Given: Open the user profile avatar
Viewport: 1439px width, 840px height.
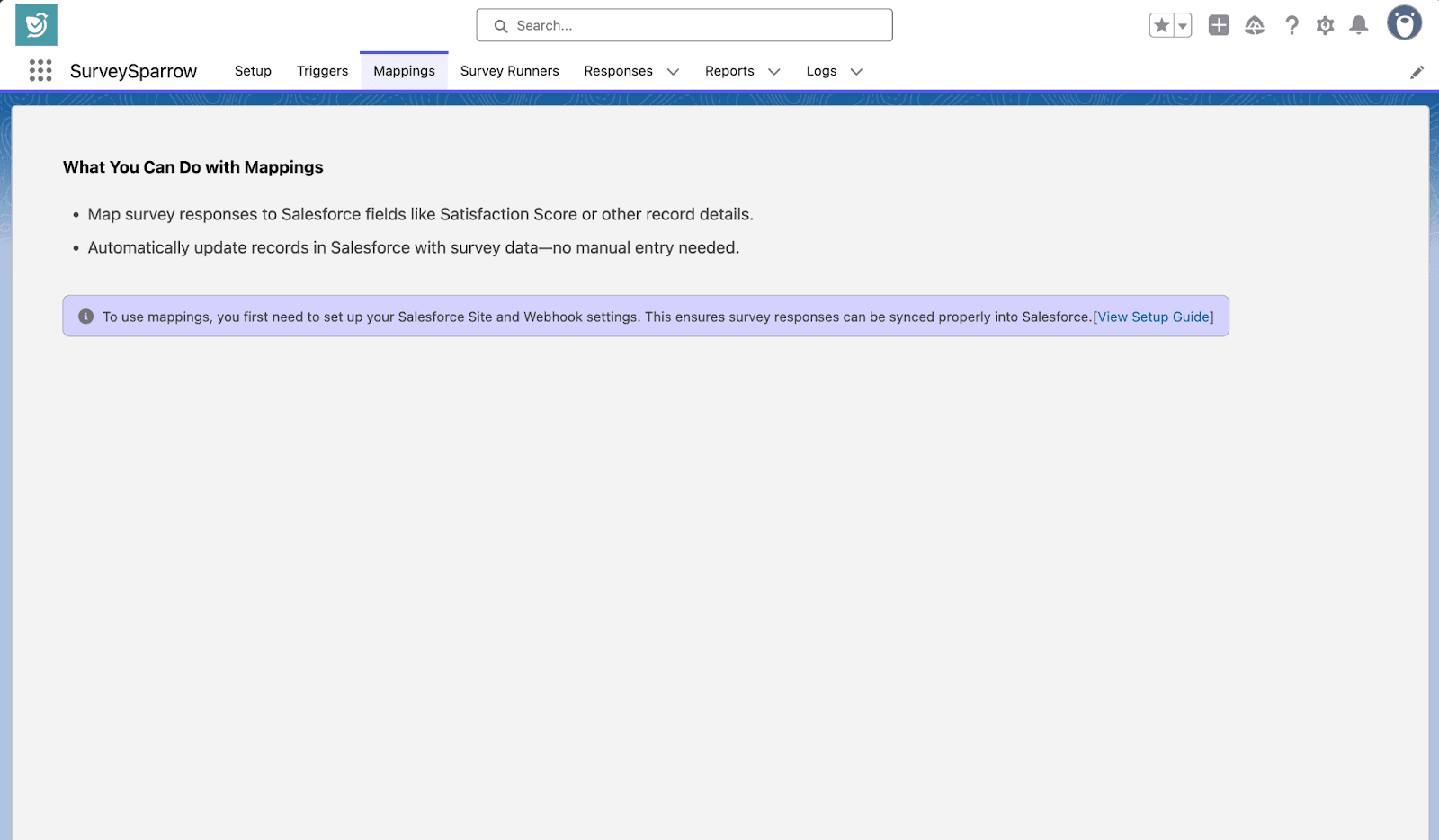Looking at the screenshot, I should click(1403, 23).
